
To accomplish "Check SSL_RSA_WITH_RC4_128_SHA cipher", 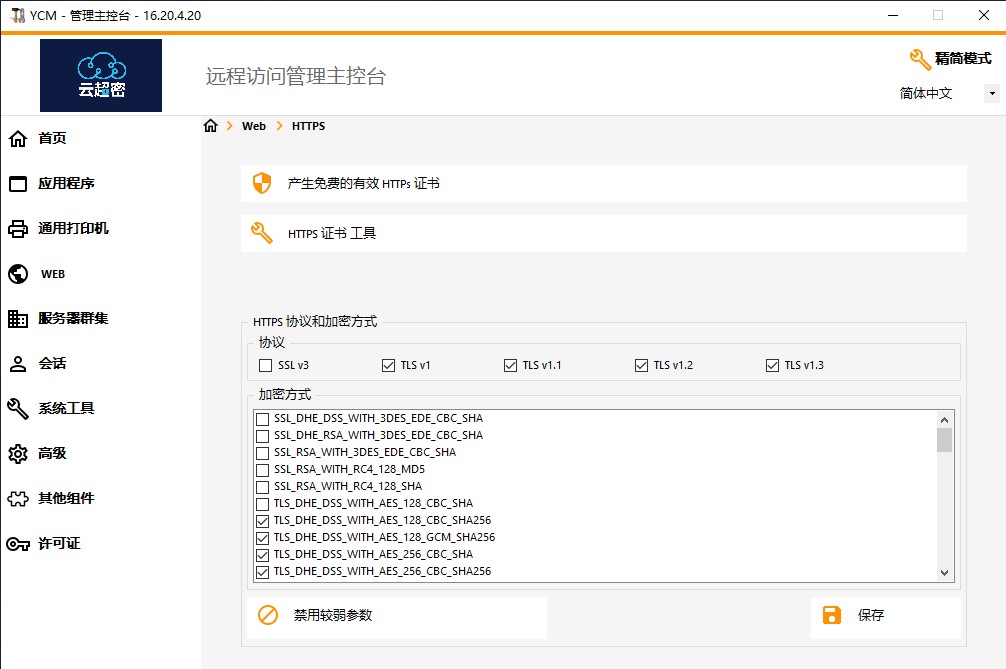I will click(x=262, y=487).
